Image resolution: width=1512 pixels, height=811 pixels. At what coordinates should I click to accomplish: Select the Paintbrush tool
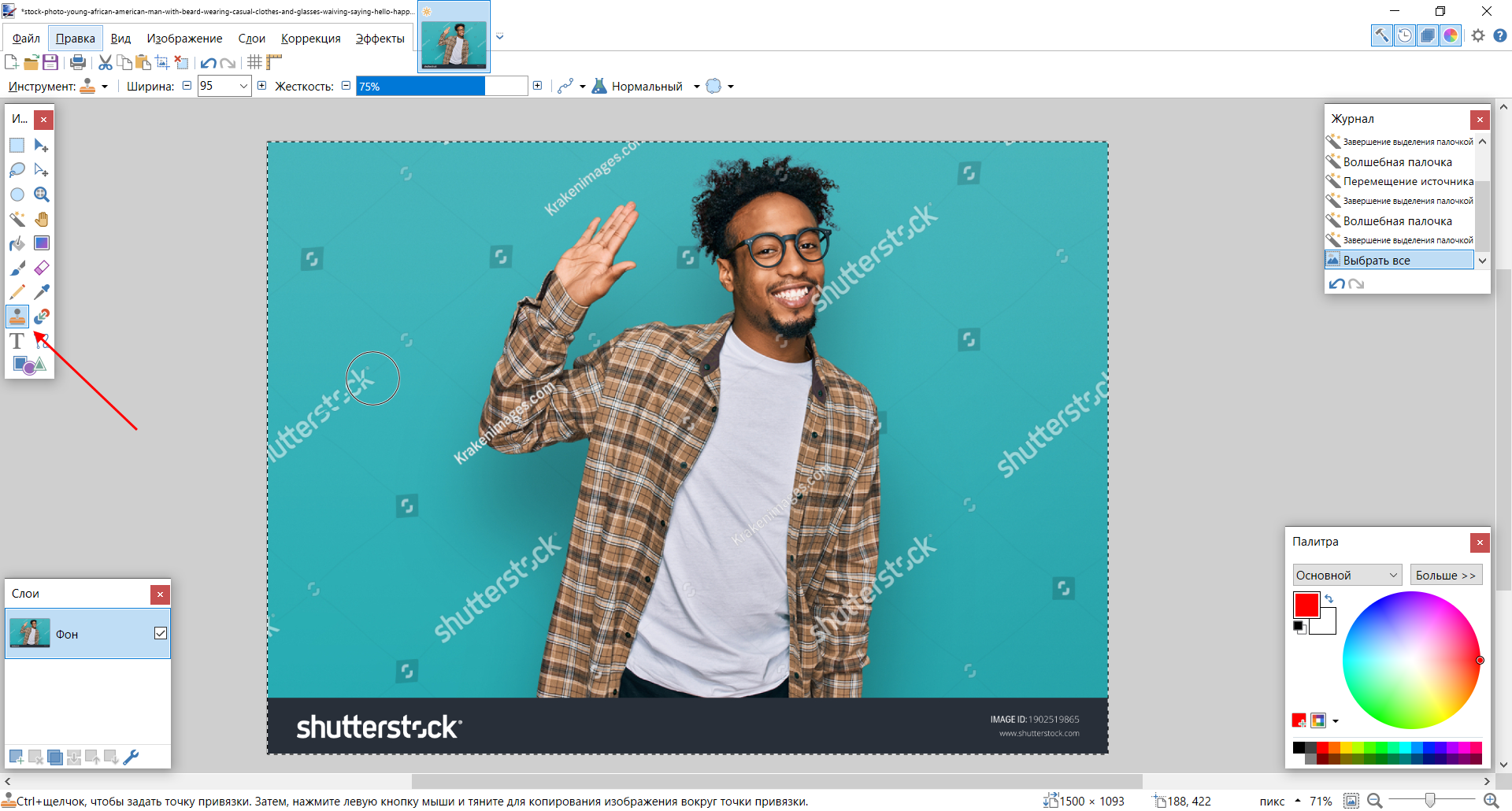(x=17, y=268)
